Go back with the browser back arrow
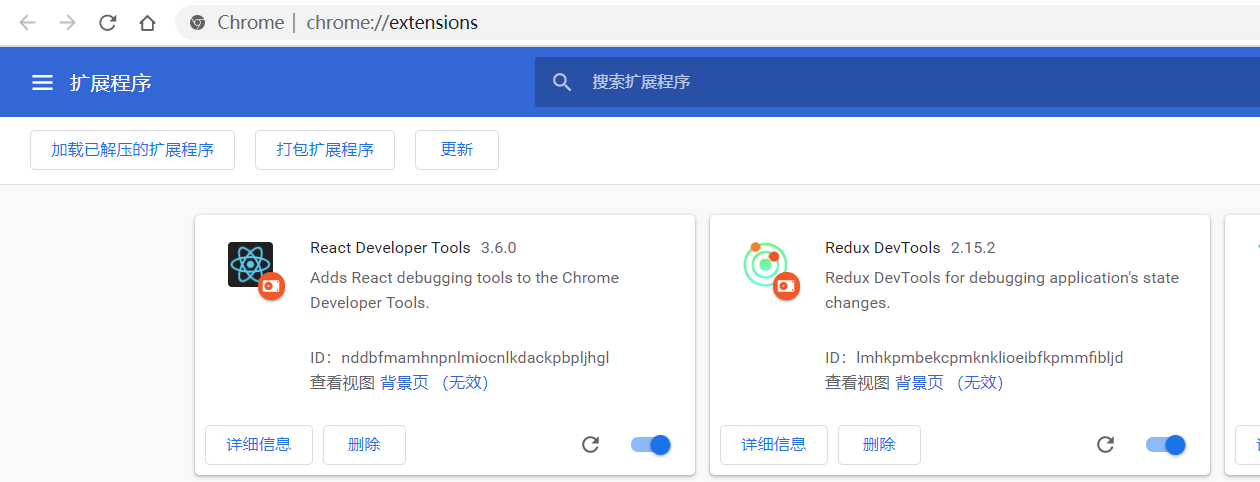Image resolution: width=1260 pixels, height=482 pixels. [28, 22]
